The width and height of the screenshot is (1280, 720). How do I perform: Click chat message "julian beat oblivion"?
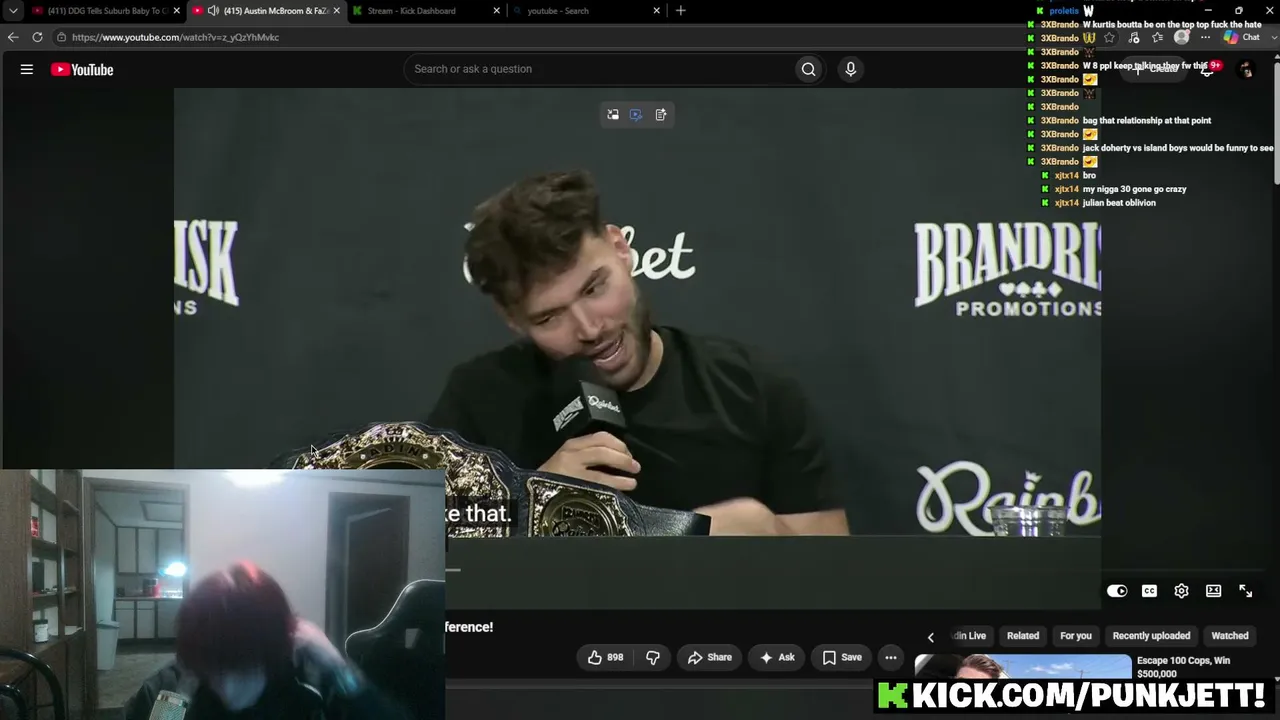point(1119,203)
